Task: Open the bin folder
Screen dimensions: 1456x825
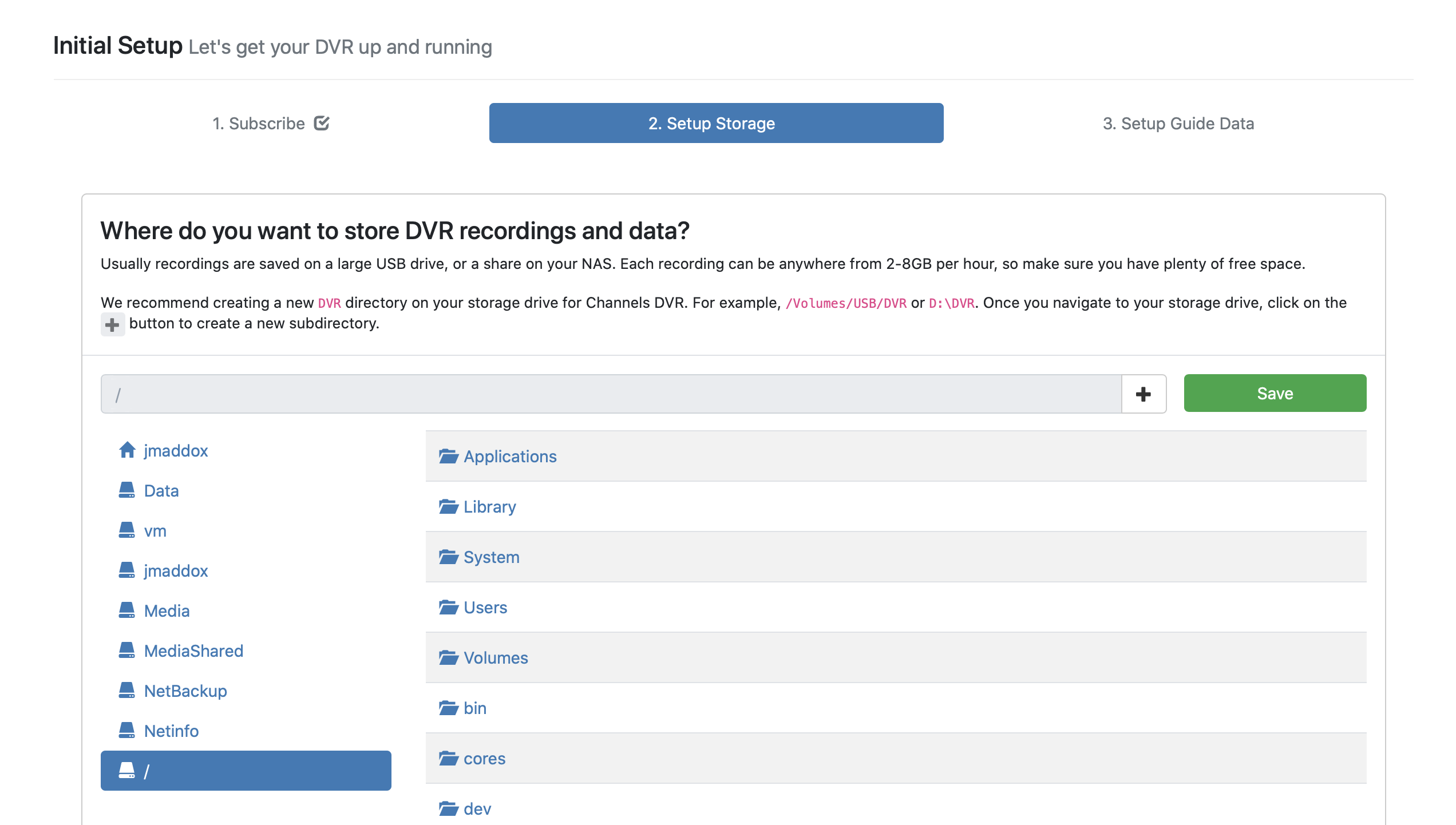Action: pyautogui.click(x=474, y=708)
